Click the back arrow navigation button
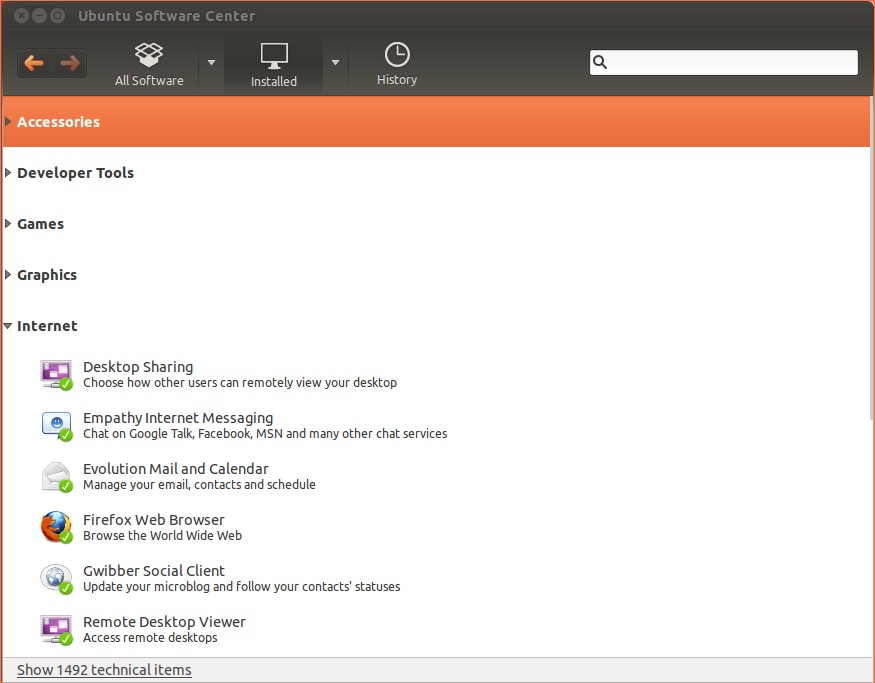The image size is (875, 683). click(34, 63)
